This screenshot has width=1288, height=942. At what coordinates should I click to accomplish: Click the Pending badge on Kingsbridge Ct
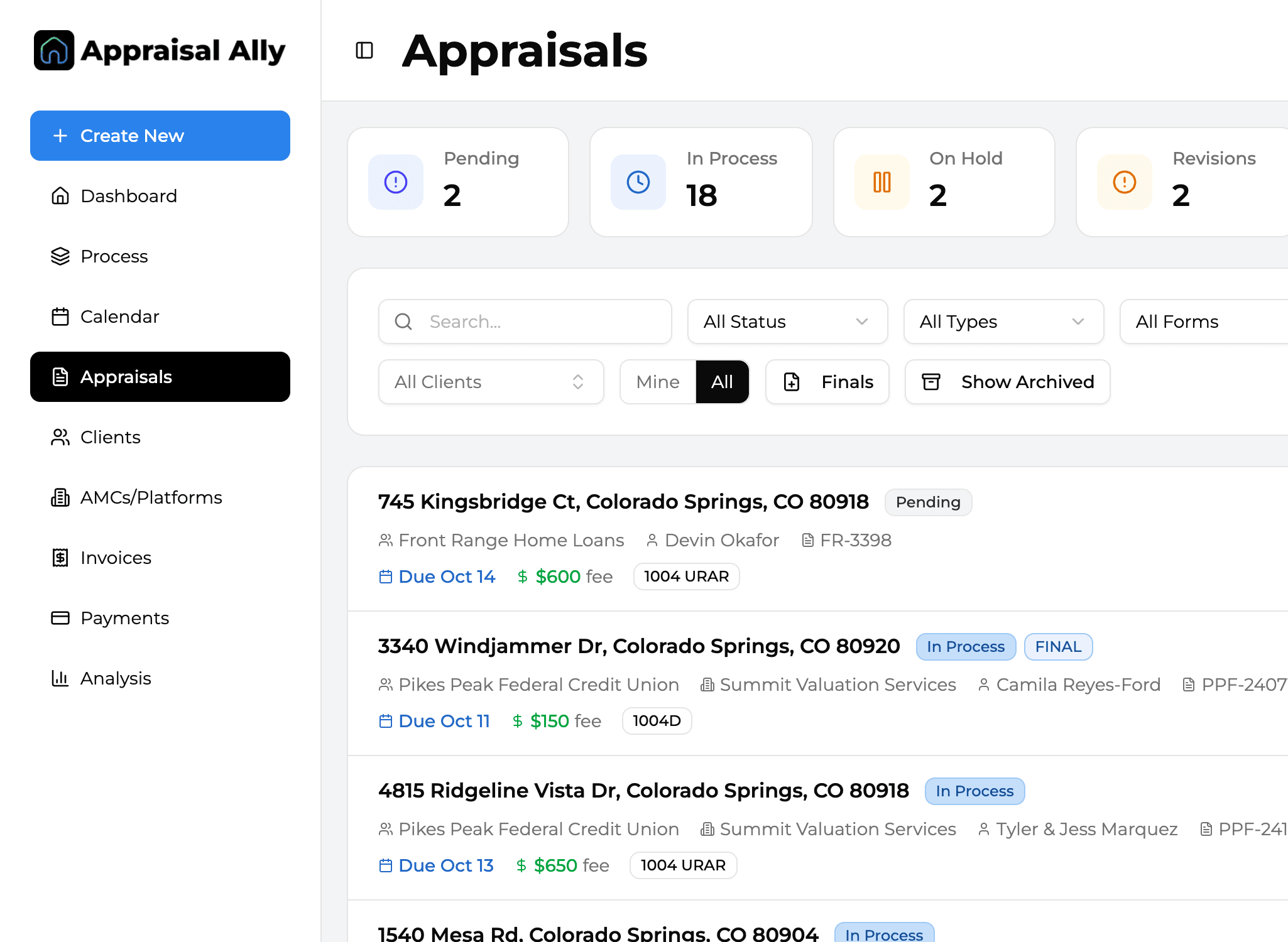tap(929, 502)
